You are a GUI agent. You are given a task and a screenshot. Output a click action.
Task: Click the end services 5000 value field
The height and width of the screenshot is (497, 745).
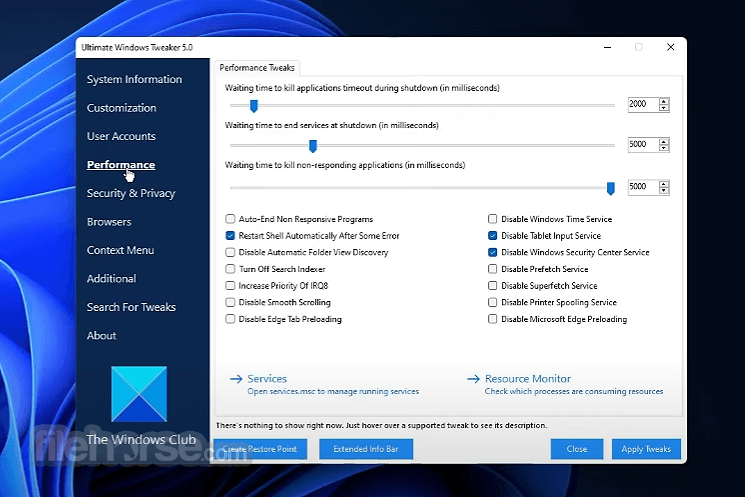[x=643, y=144]
